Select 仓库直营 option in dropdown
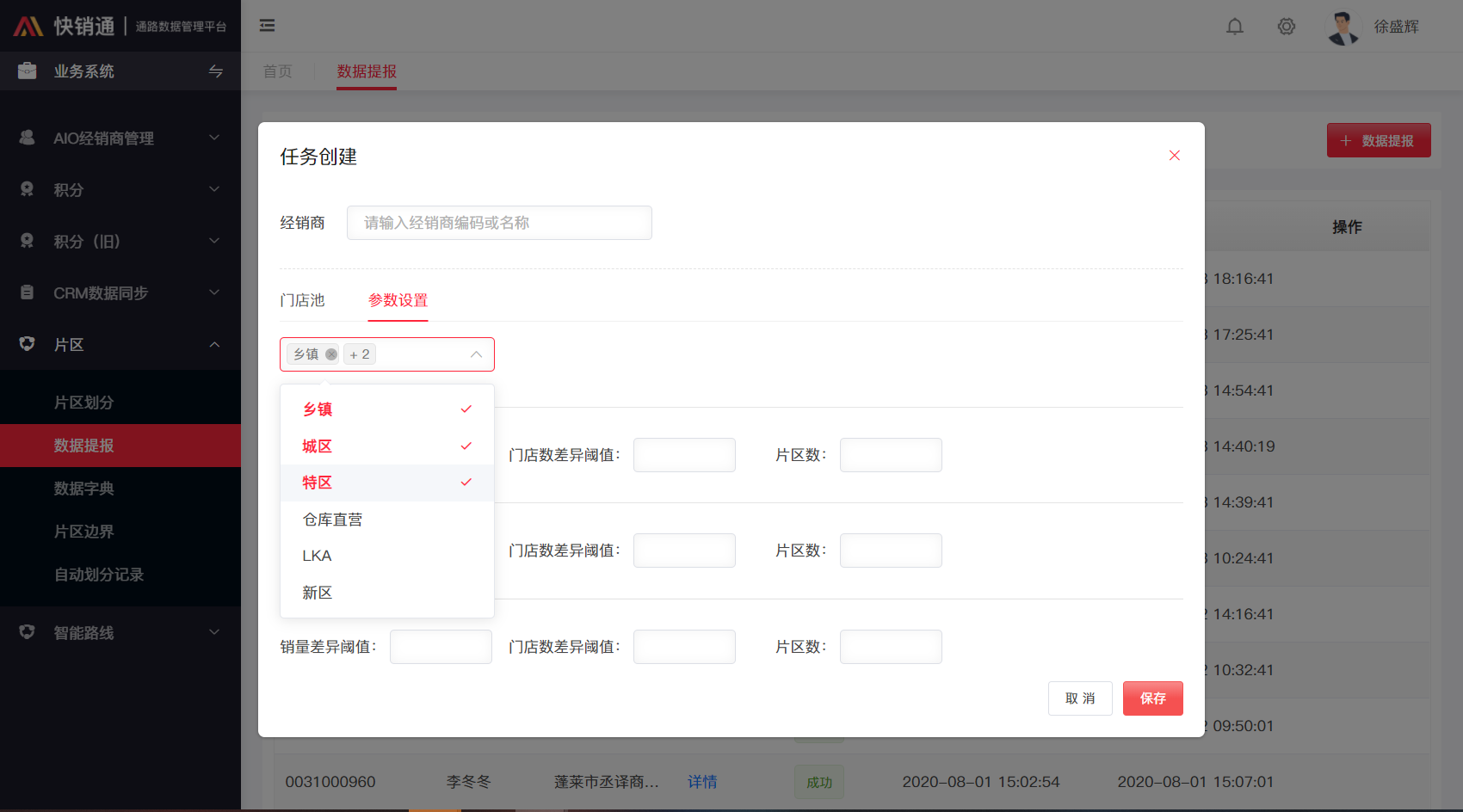1463x812 pixels. [x=387, y=520]
